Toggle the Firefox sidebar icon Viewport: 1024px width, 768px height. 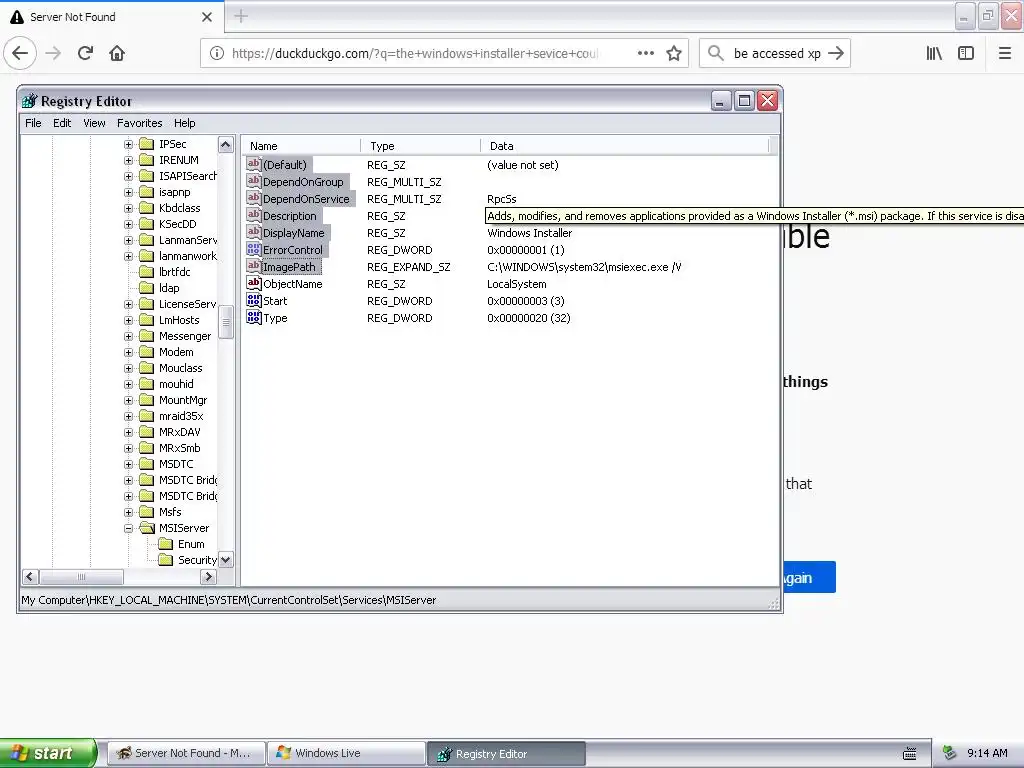tap(966, 53)
